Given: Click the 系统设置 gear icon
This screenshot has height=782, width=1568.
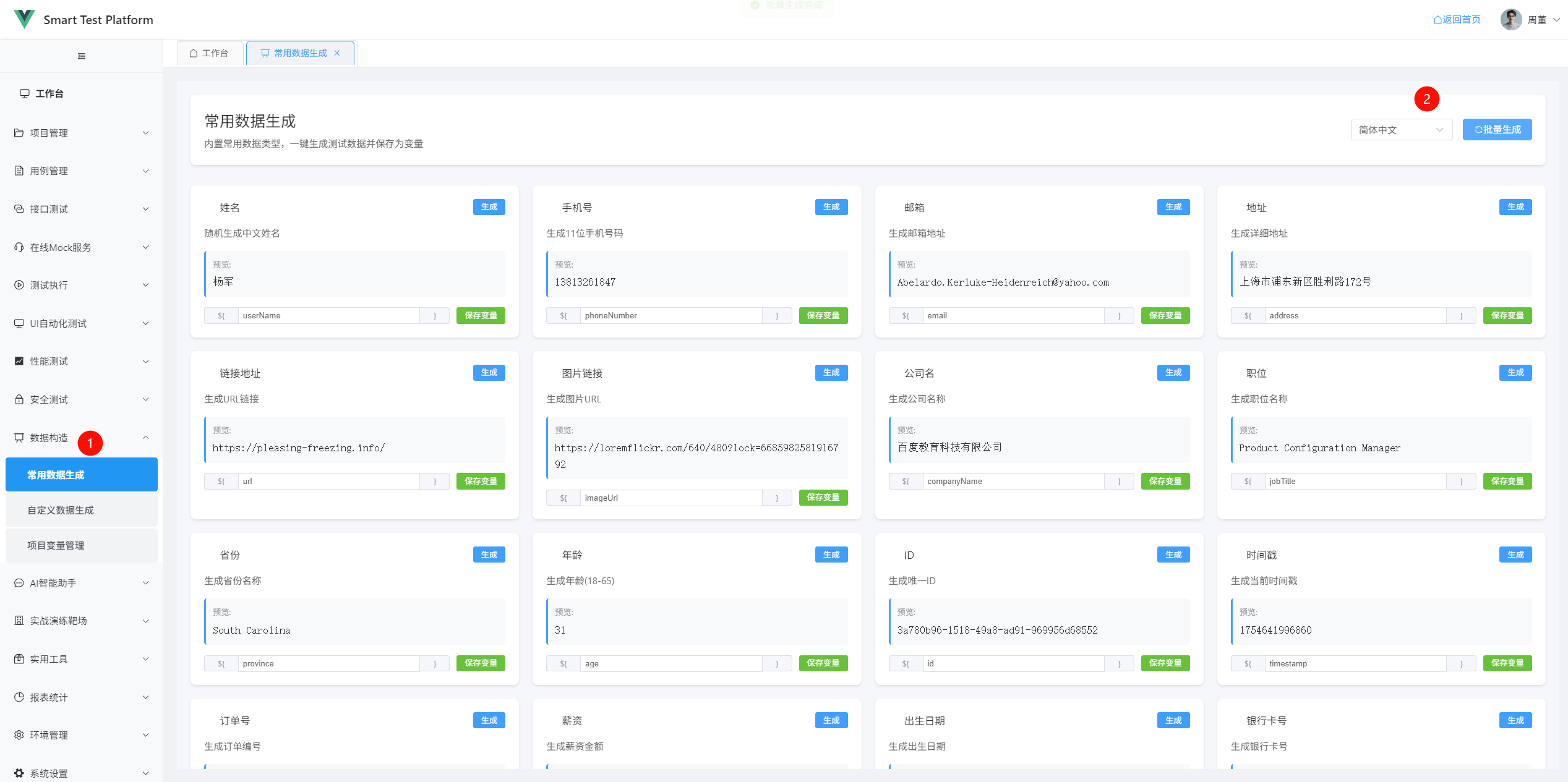Looking at the screenshot, I should pyautogui.click(x=19, y=773).
